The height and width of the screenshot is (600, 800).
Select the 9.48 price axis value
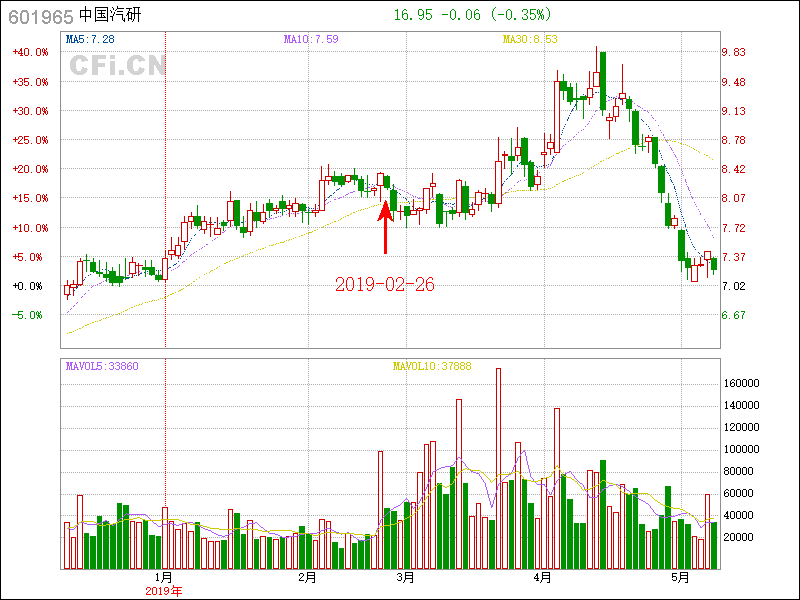pos(734,82)
